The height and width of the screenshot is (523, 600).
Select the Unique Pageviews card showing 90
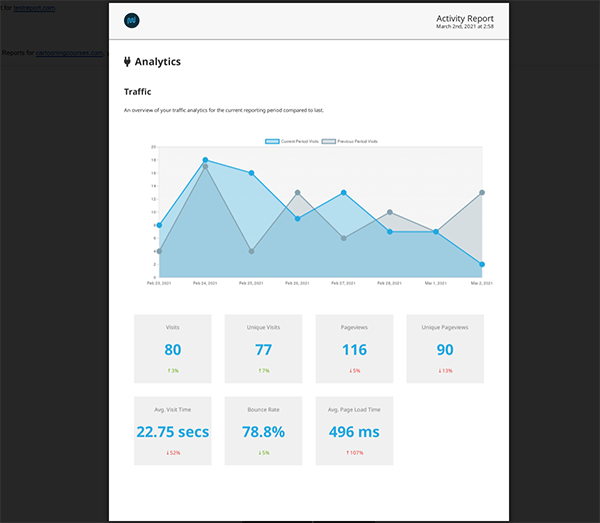(445, 349)
